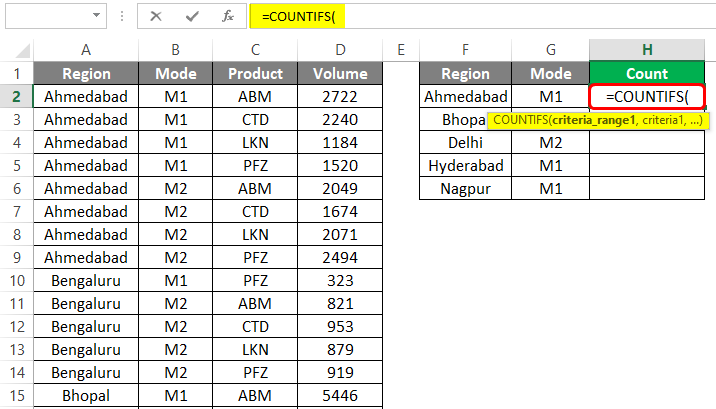The image size is (716, 409).
Task: Select column A header
Action: (x=86, y=49)
